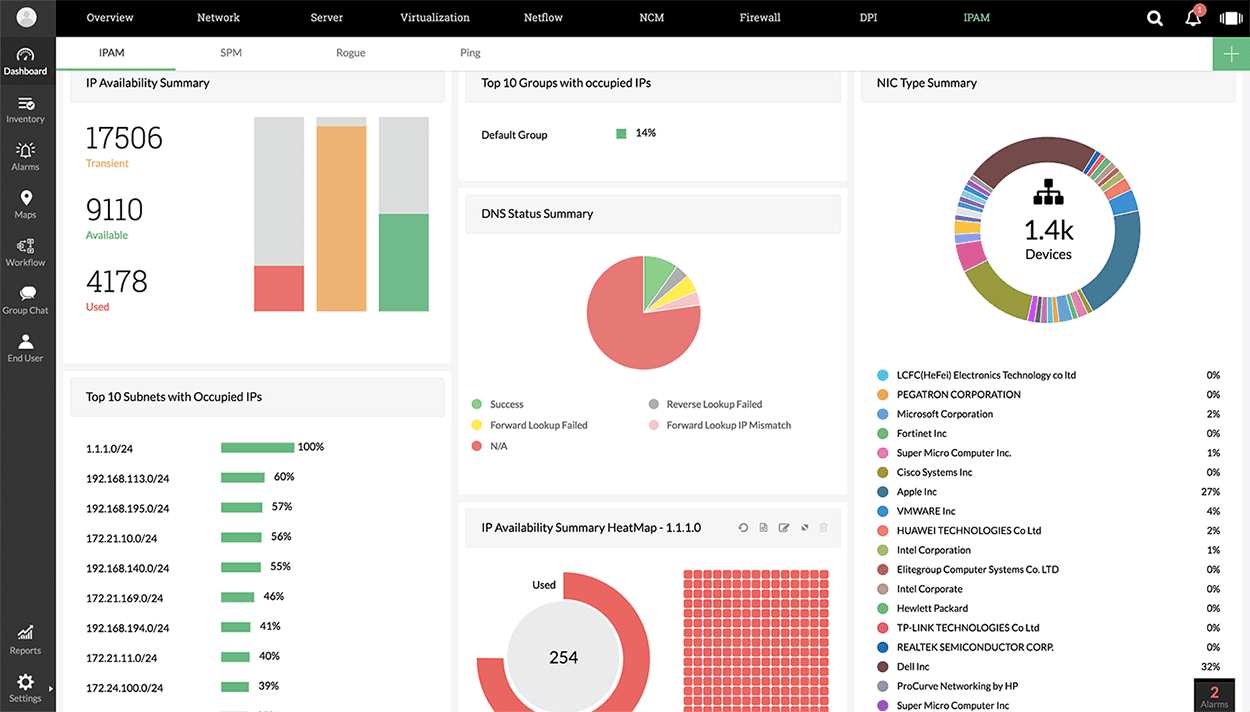Click the green add widget button

[1231, 54]
